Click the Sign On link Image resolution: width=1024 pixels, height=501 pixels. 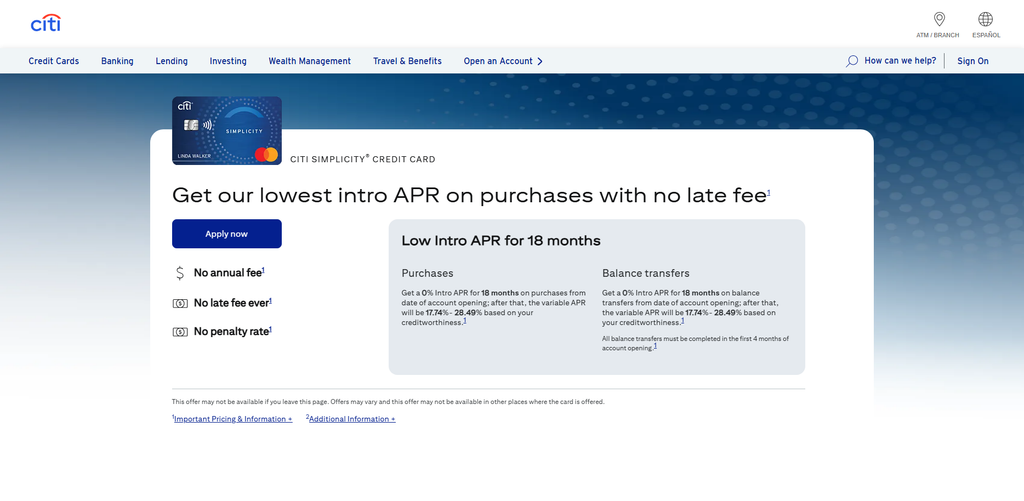pos(972,61)
